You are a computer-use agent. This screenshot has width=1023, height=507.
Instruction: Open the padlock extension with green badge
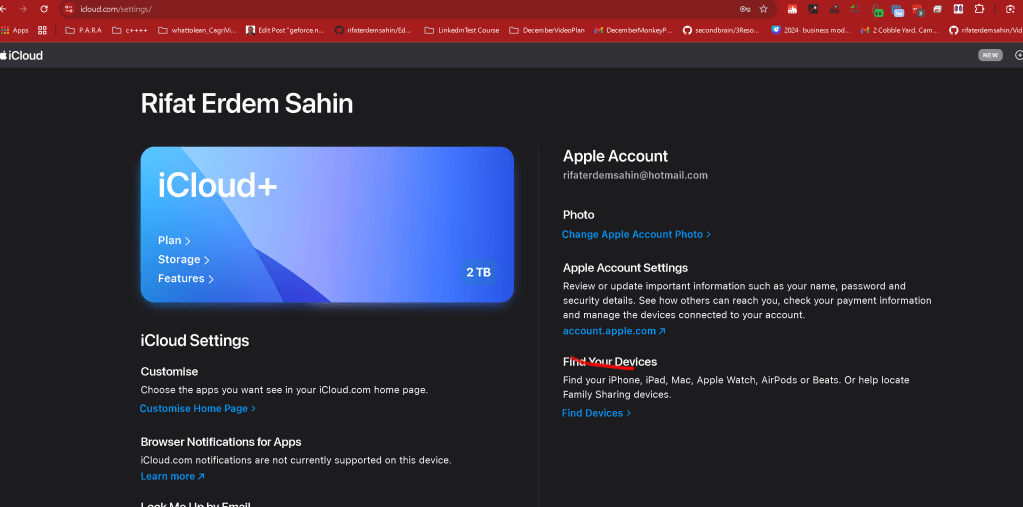878,10
